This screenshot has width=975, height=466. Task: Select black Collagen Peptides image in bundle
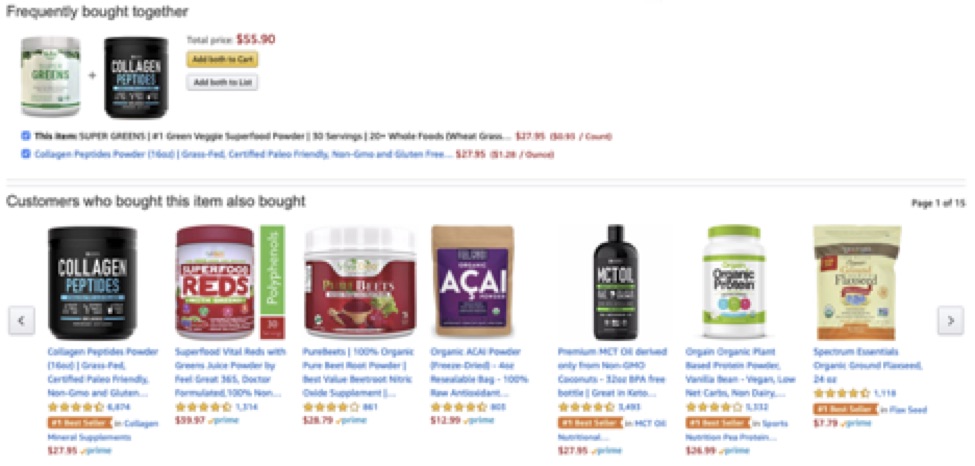136,77
